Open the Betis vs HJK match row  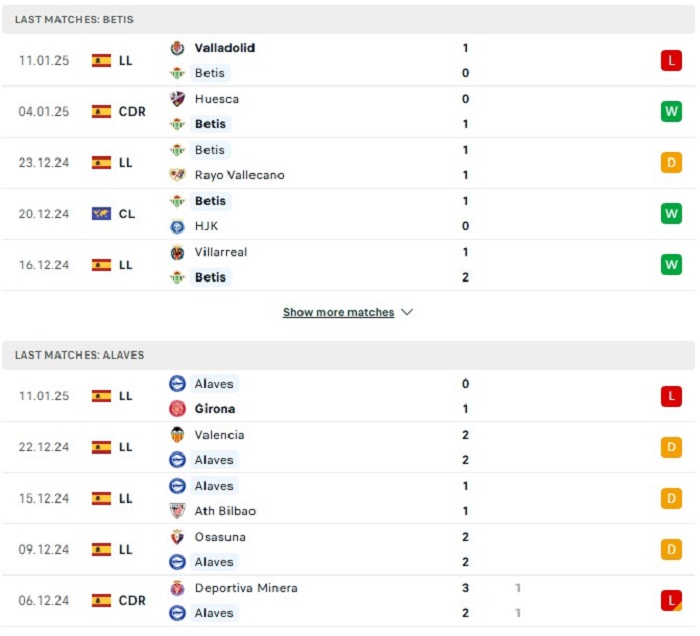pos(348,214)
